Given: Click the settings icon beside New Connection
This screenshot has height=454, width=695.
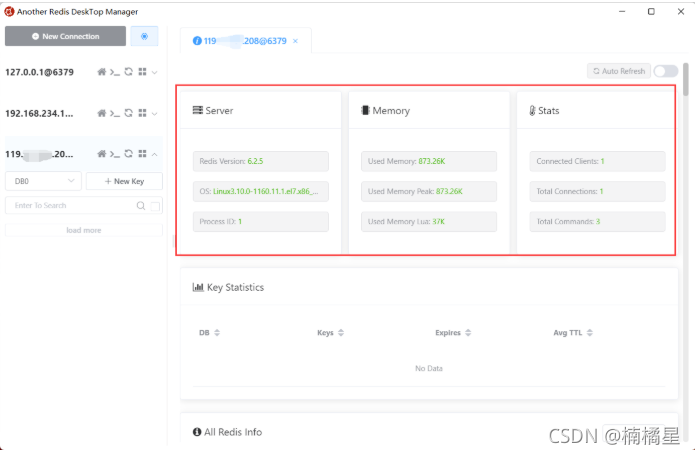Looking at the screenshot, I should click(x=145, y=36).
